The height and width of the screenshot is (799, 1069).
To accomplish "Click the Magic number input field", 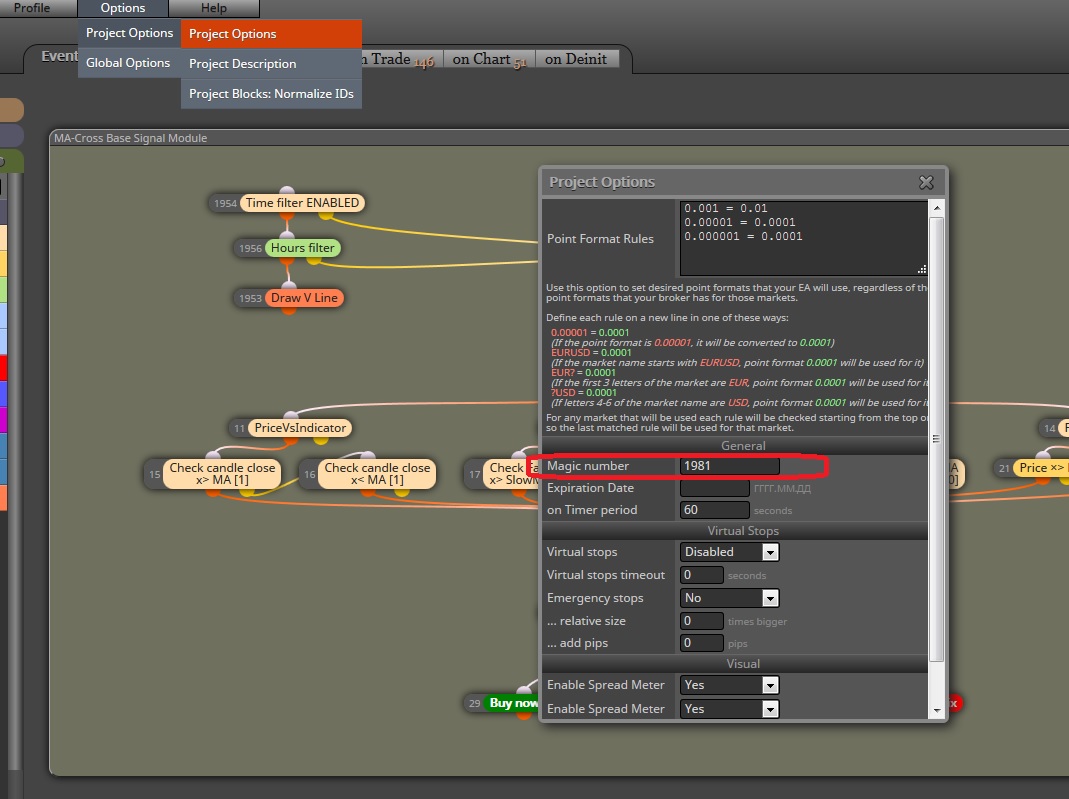I will pos(729,466).
